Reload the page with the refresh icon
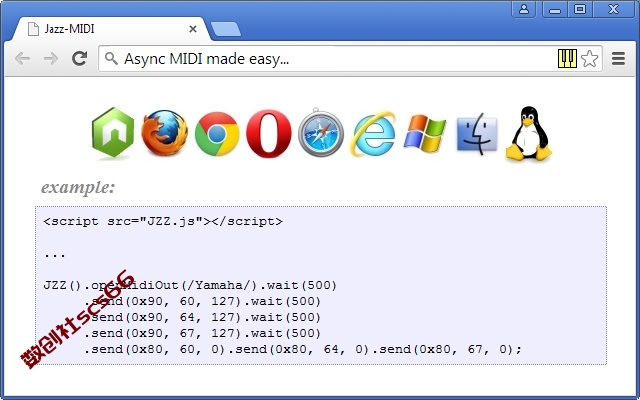 80,59
